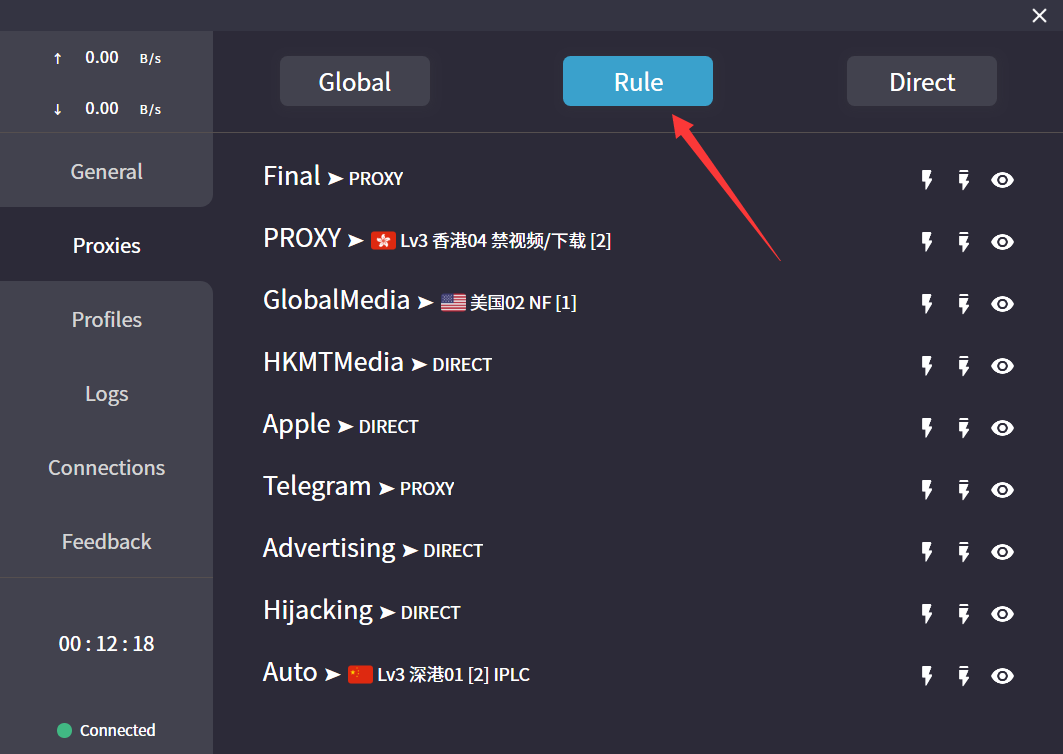The height and width of the screenshot is (754, 1063).
Task: Switch to Direct mode button
Action: tap(921, 81)
